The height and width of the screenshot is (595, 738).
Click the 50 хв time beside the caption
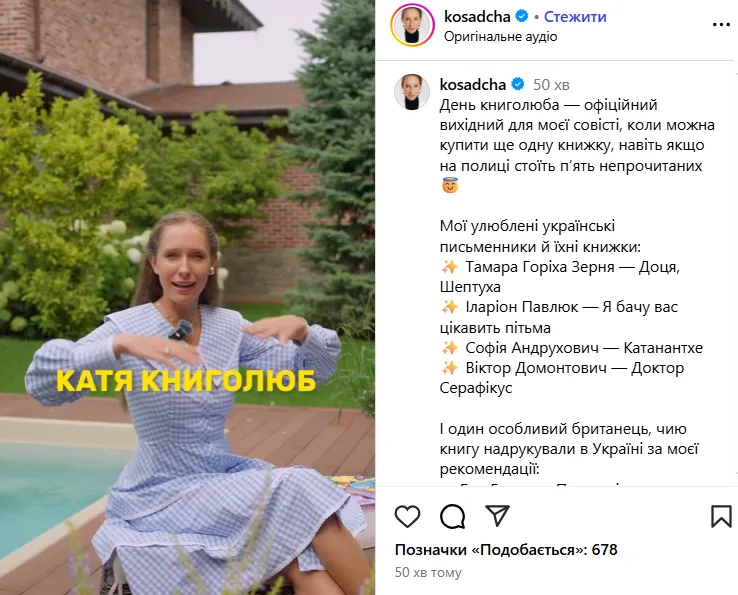tap(551, 85)
